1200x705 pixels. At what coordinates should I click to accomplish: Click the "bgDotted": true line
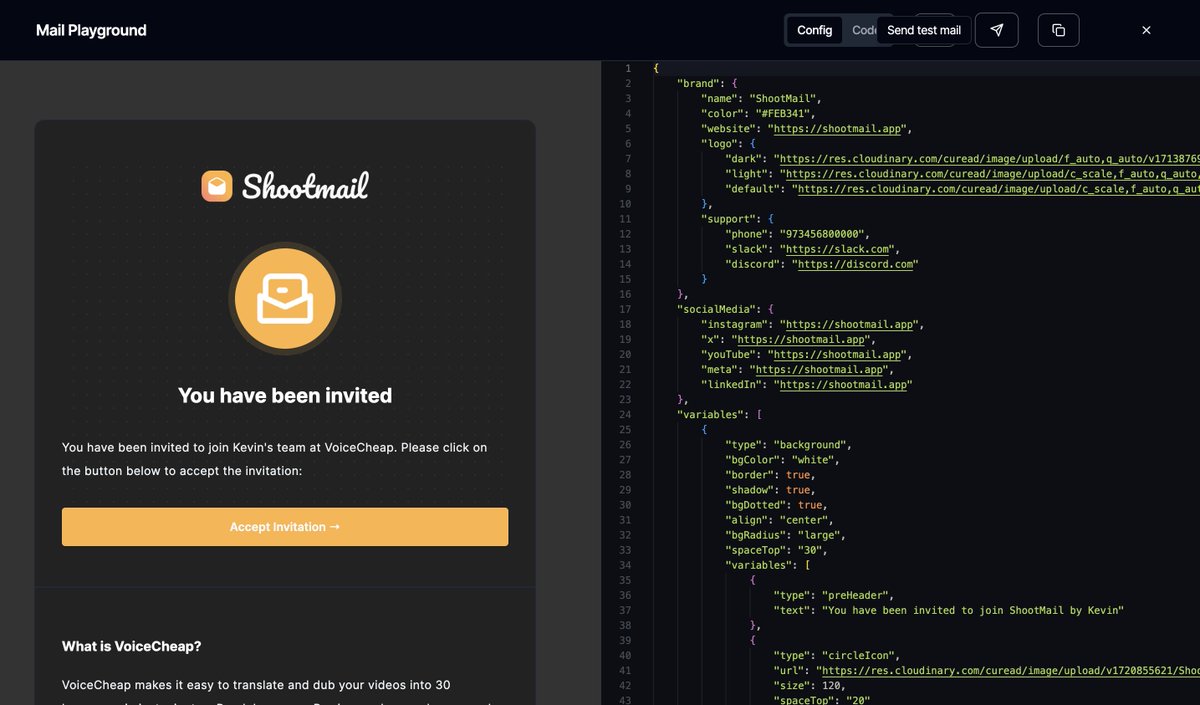pos(777,504)
